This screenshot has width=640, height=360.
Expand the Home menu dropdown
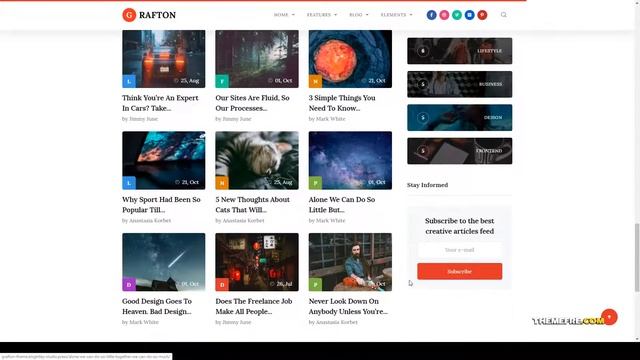284,15
